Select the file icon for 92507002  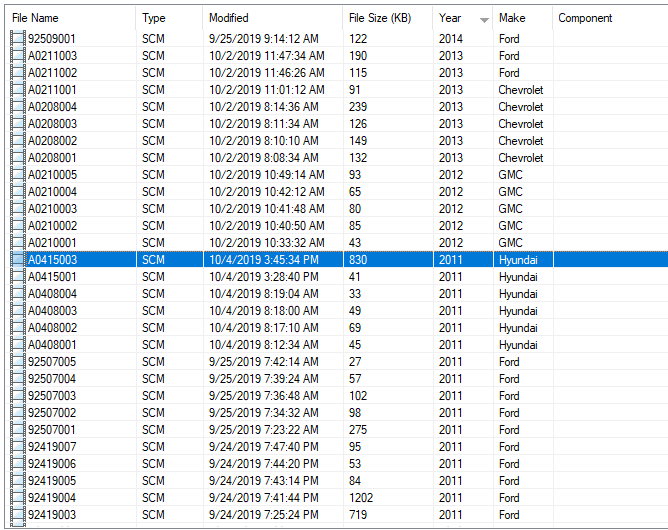[x=18, y=413]
